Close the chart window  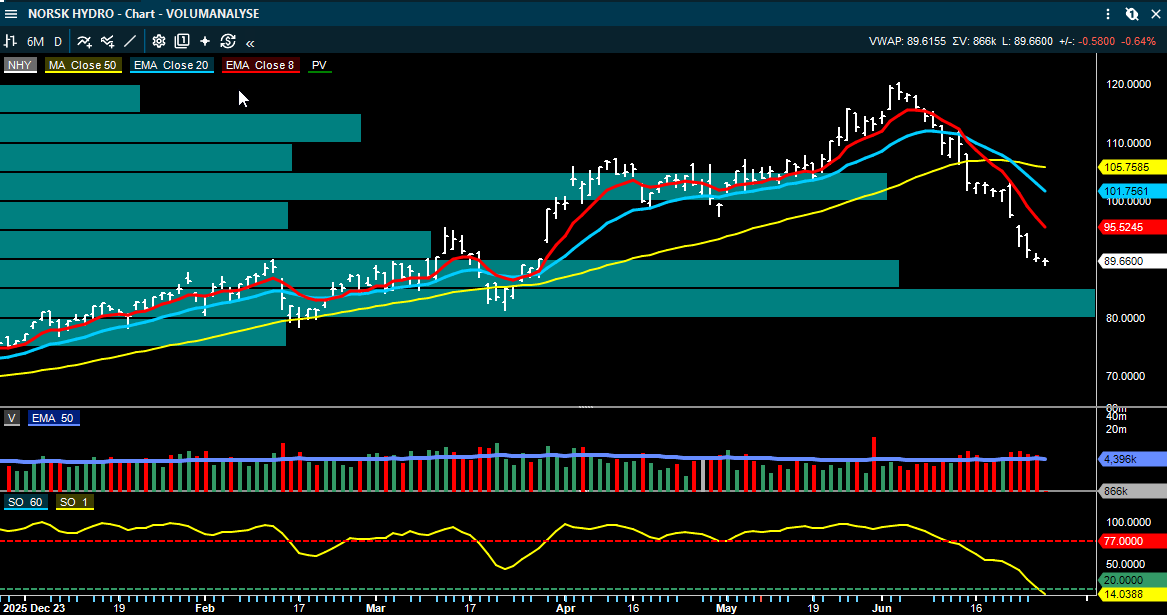point(1156,13)
